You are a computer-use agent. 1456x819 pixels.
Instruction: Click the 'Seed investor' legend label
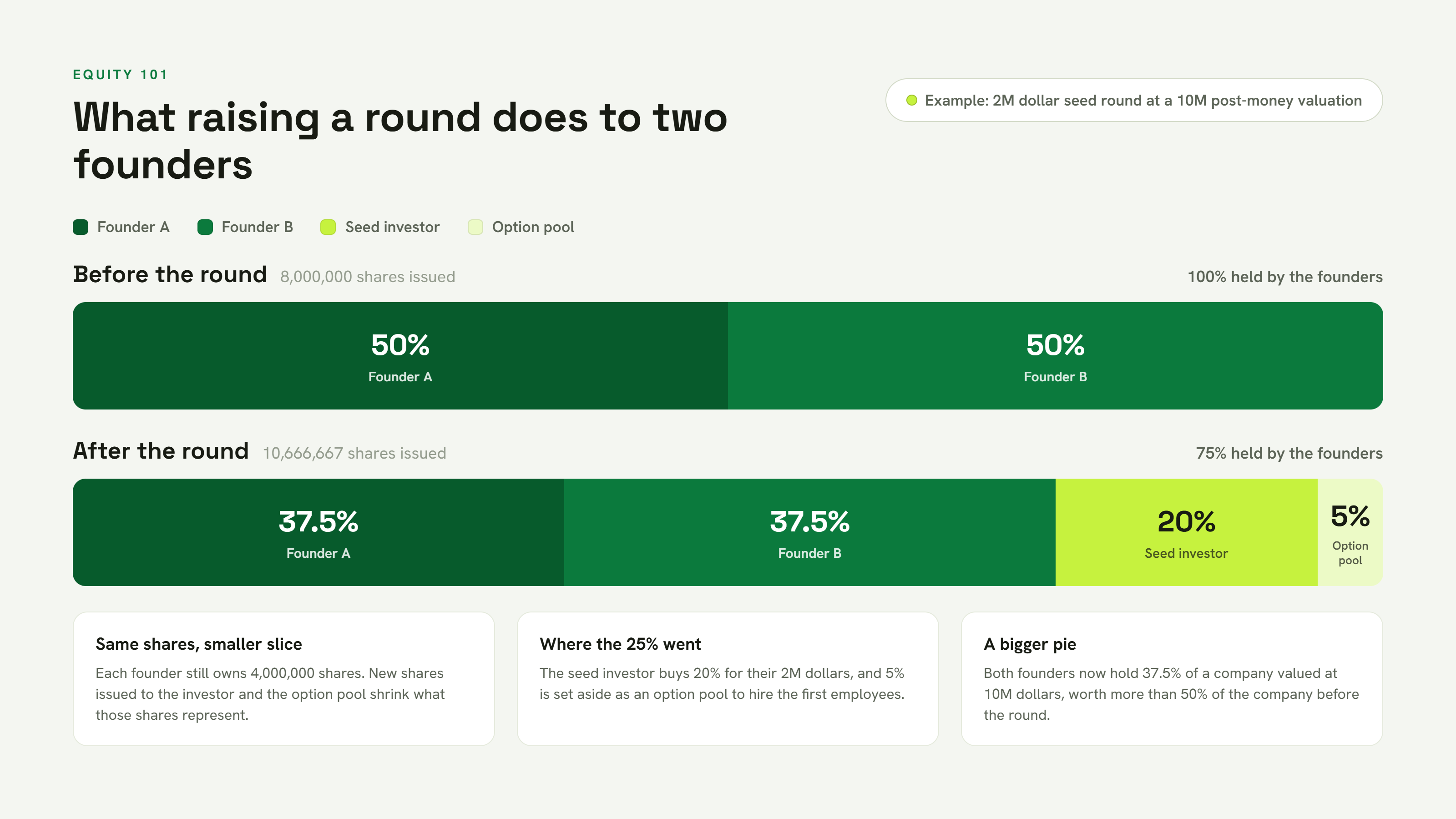[392, 227]
